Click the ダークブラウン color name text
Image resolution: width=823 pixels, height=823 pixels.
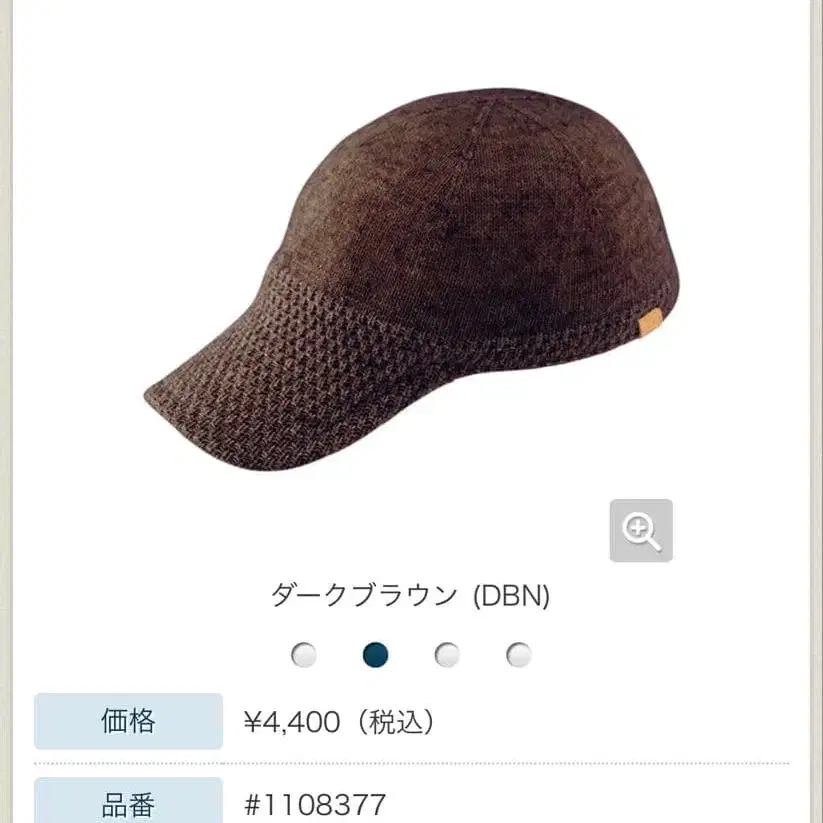click(364, 596)
